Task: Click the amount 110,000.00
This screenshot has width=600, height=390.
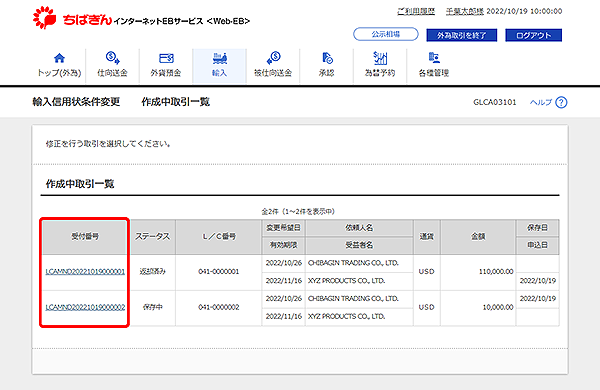Action: click(x=496, y=271)
